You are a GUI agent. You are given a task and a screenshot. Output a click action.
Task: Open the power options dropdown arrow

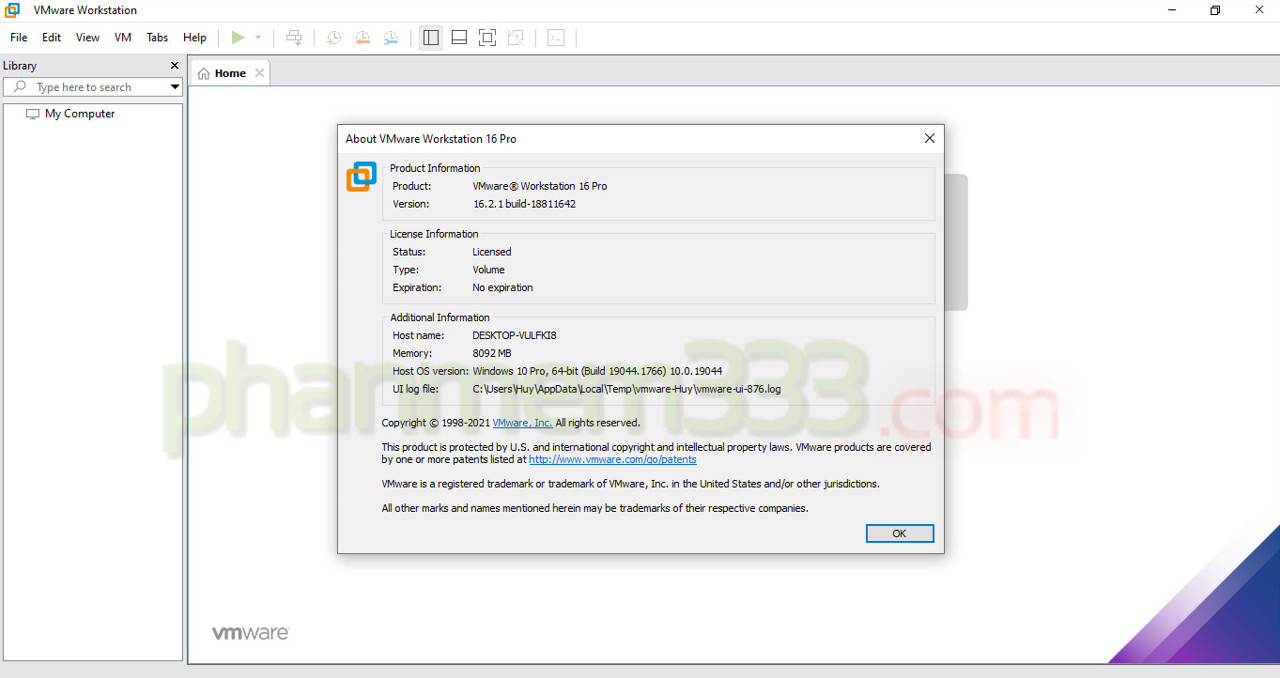[258, 38]
